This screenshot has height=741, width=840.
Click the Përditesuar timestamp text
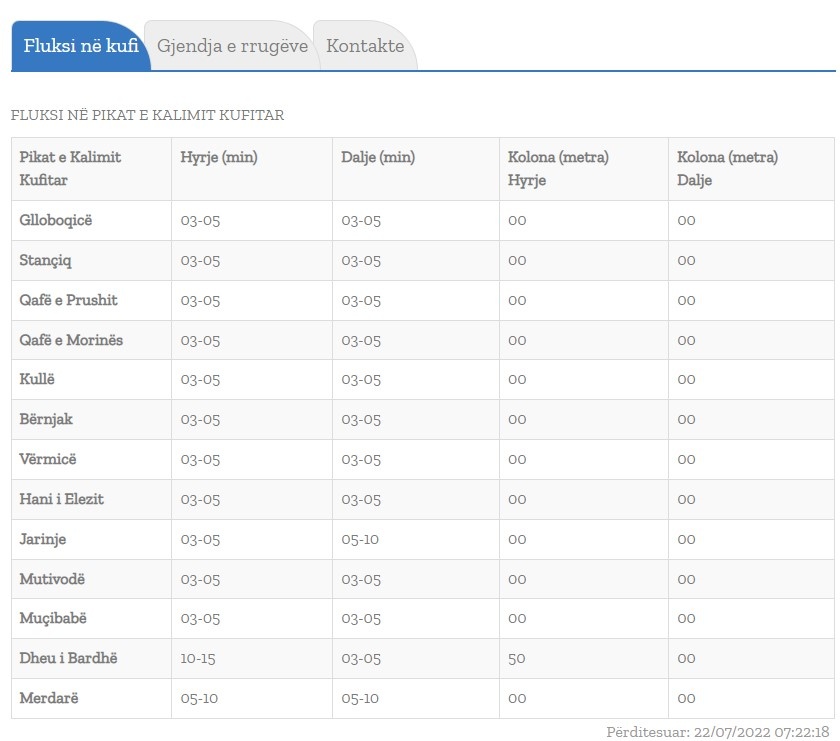tap(717, 732)
